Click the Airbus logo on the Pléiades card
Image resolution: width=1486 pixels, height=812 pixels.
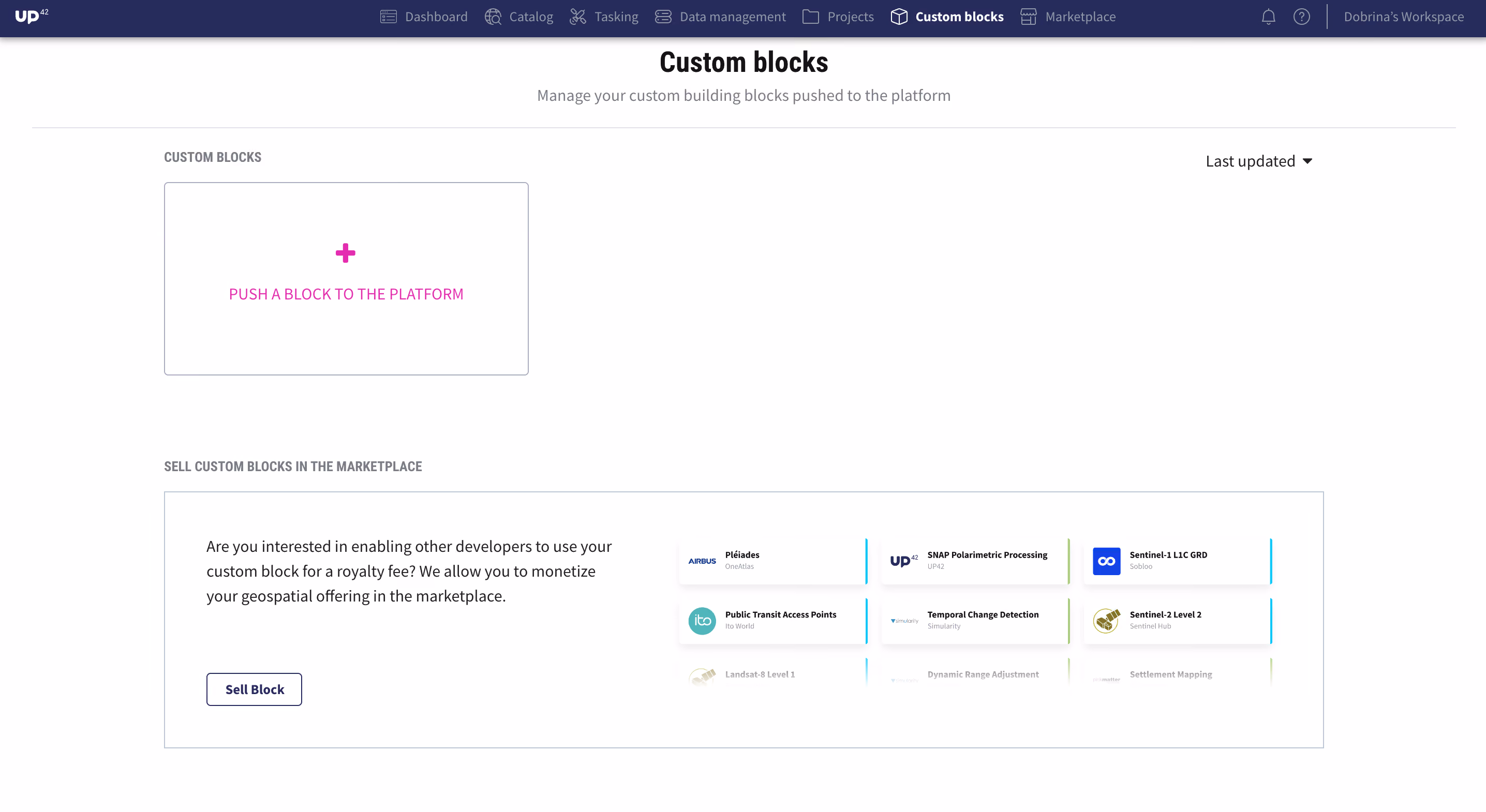point(702,561)
